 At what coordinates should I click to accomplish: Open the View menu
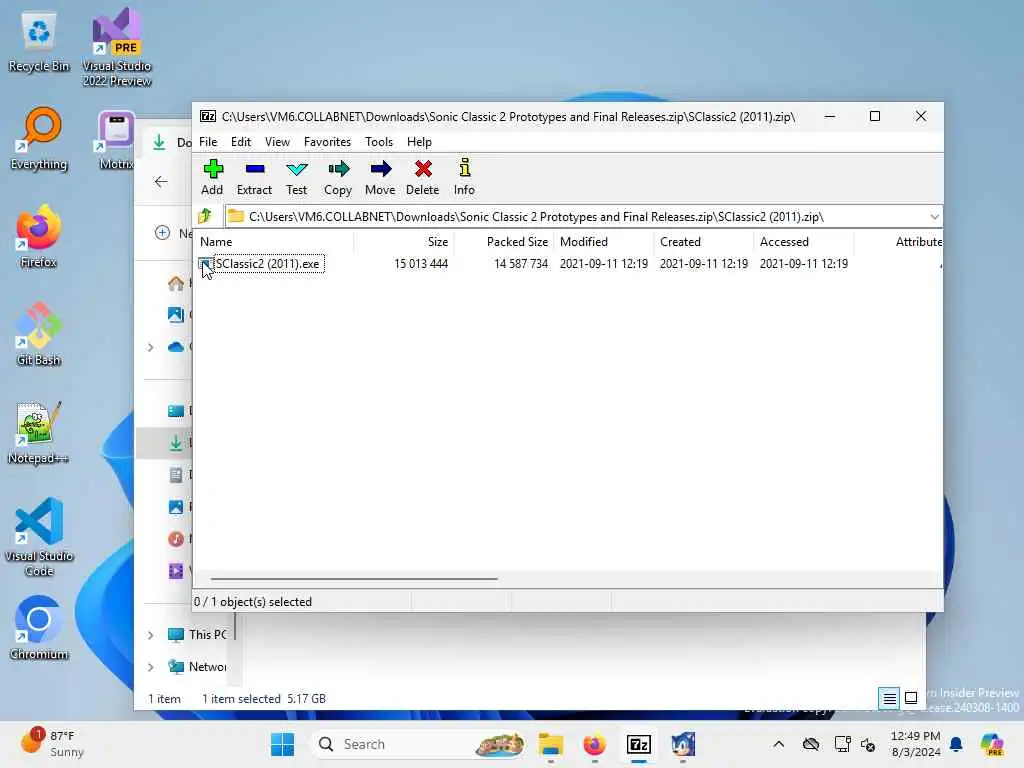pos(277,142)
